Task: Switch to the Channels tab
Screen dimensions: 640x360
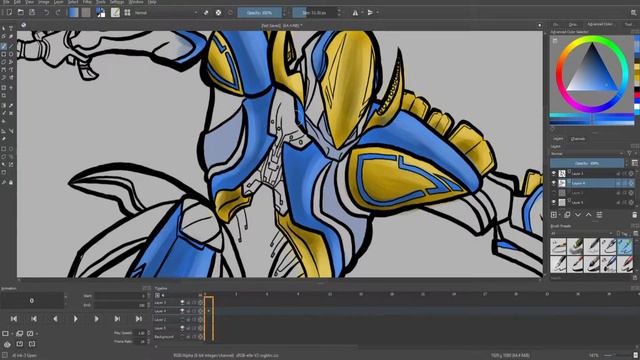Action: point(578,139)
